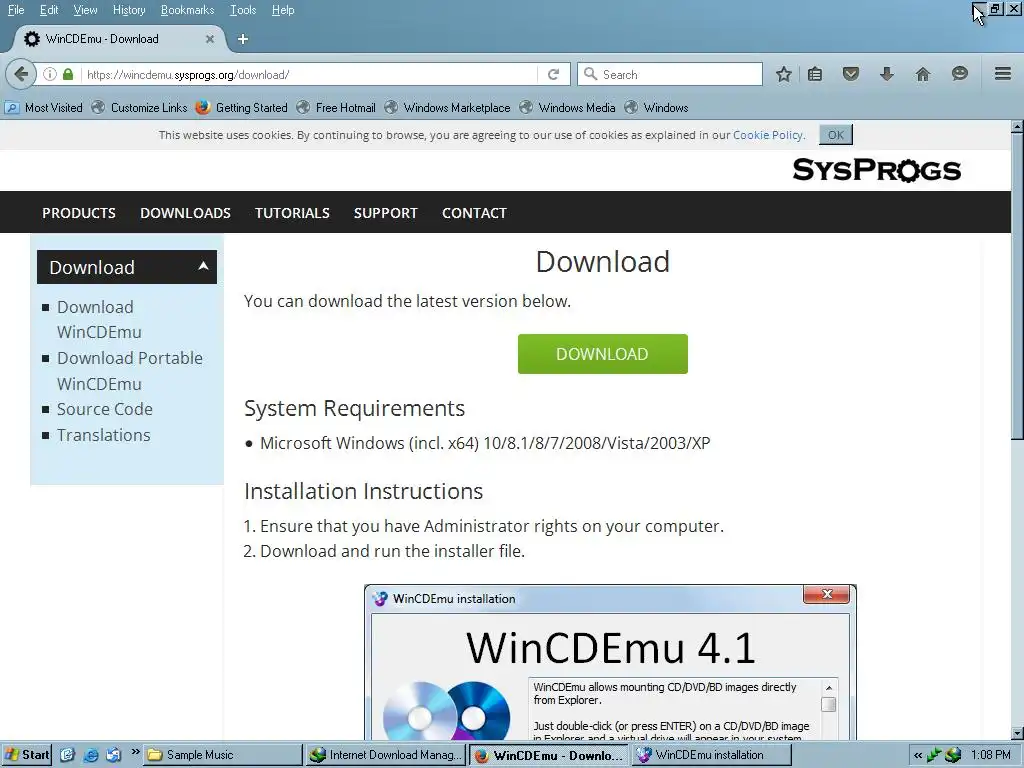Click the search magnifier icon

coord(590,74)
